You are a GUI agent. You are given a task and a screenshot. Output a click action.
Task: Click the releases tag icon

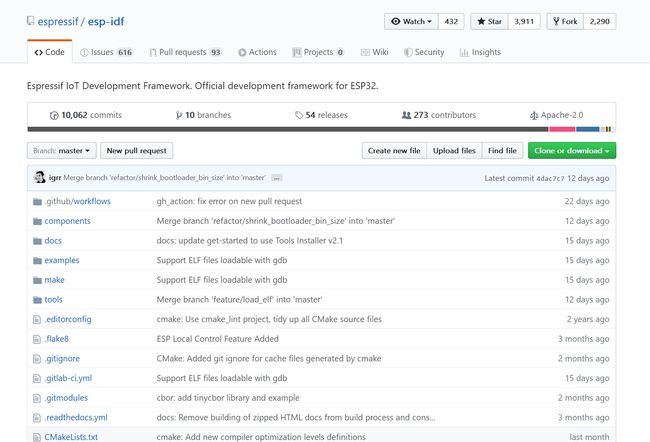click(299, 115)
